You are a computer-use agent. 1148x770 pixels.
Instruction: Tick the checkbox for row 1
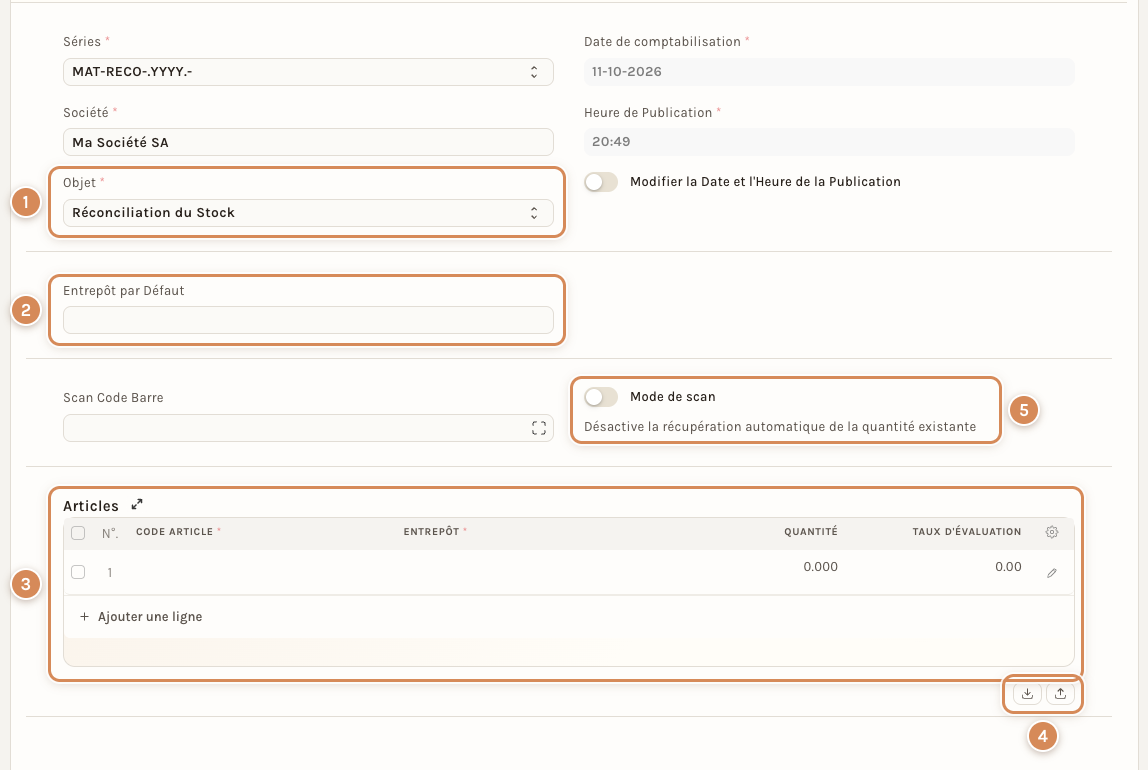[x=78, y=572]
